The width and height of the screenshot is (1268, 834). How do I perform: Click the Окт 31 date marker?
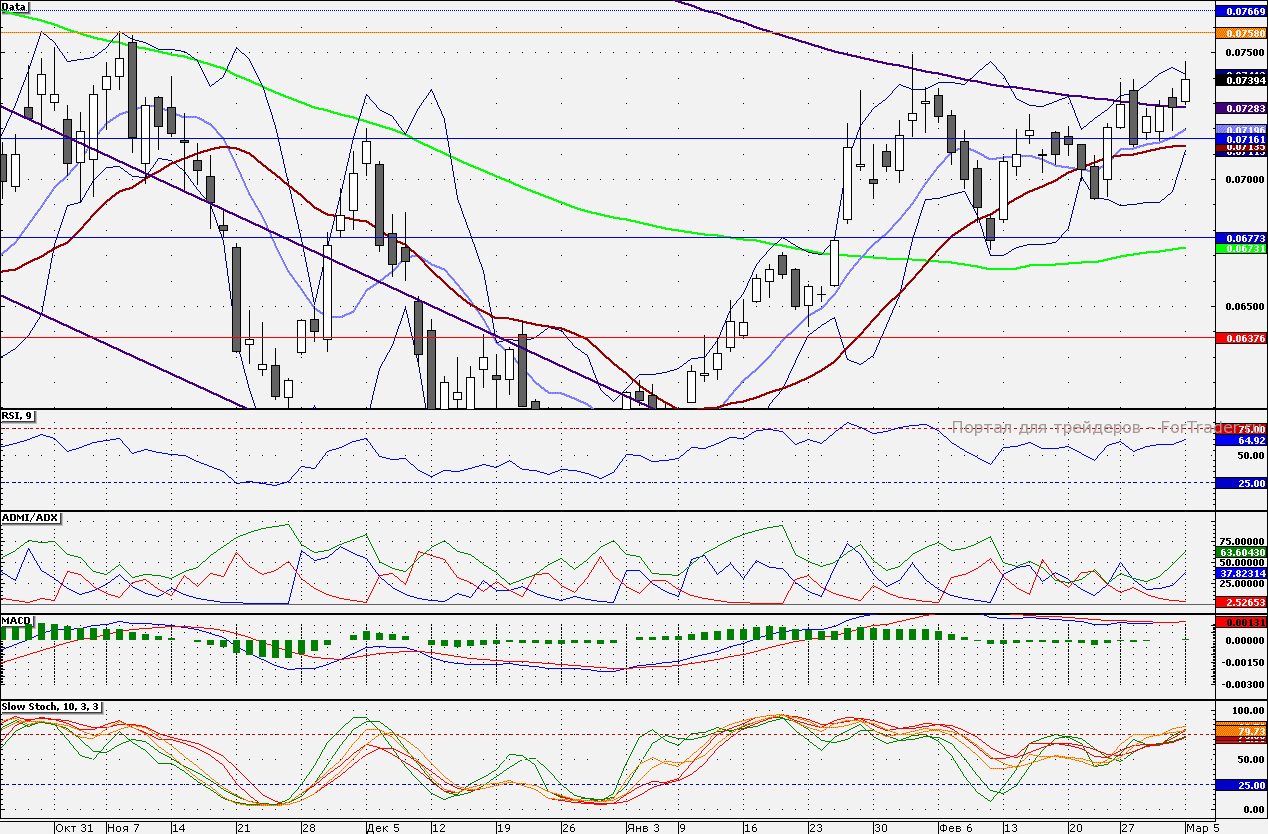tap(74, 827)
